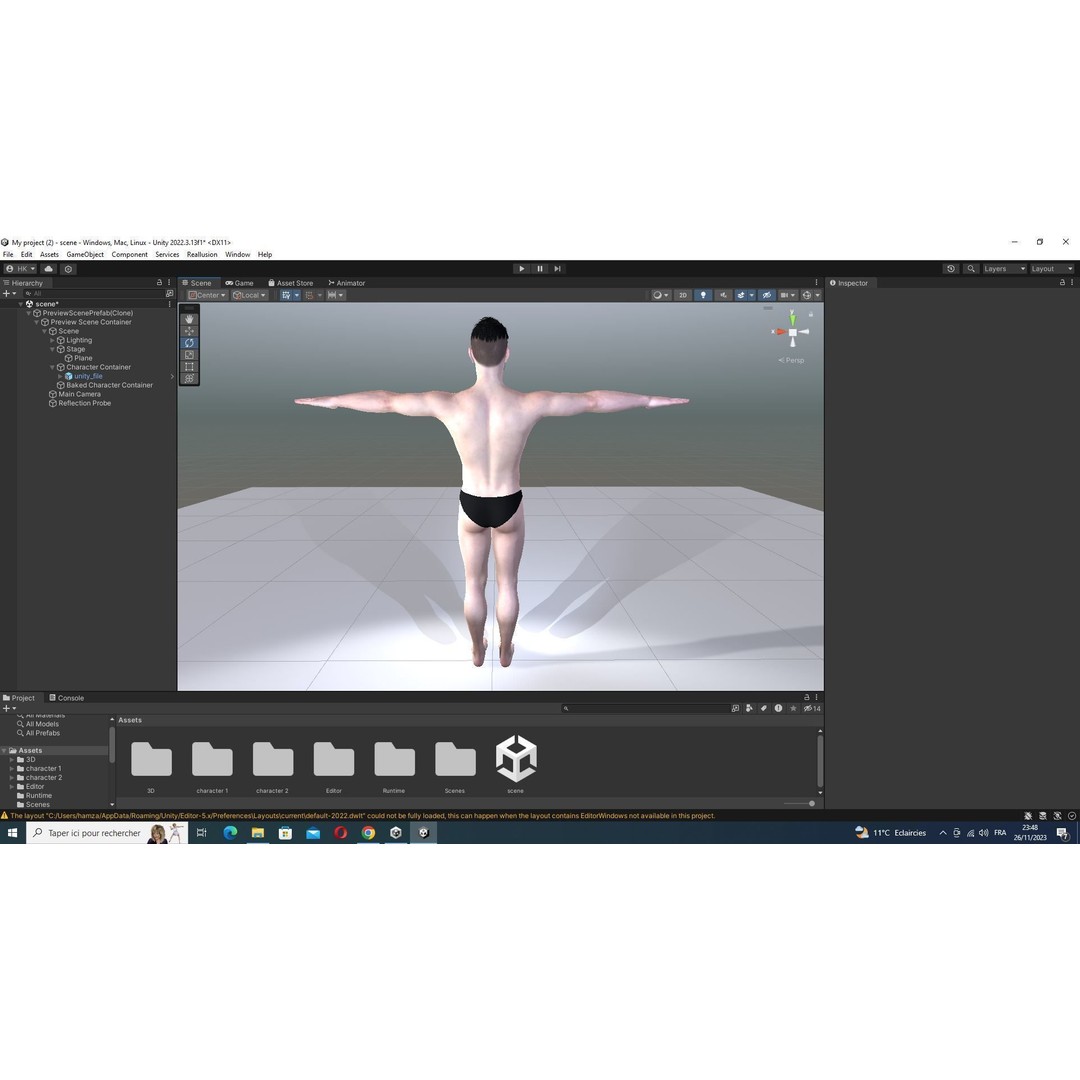
Task: Click the Favorites star icon in Project
Action: [793, 708]
